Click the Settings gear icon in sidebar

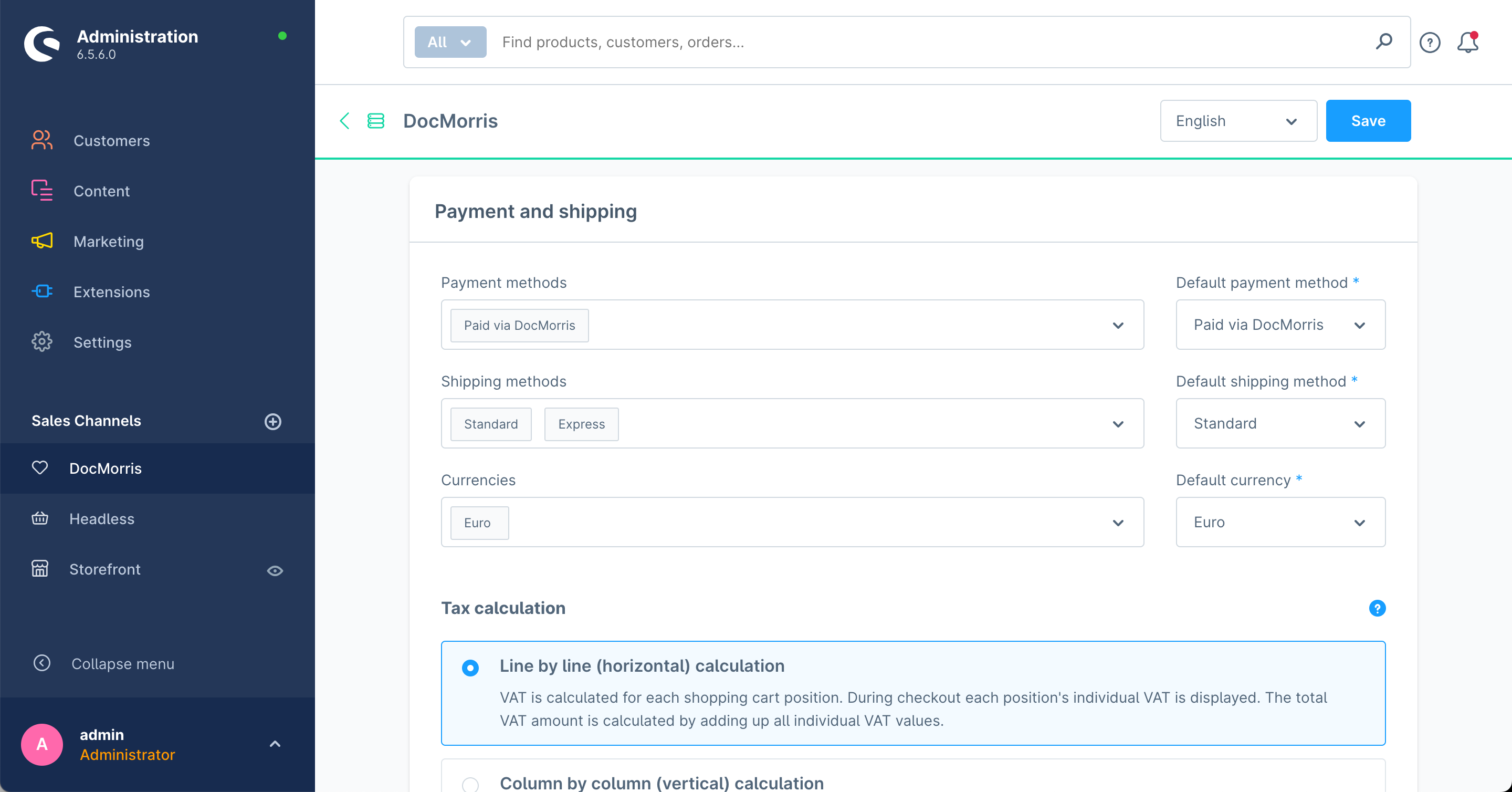tap(41, 342)
